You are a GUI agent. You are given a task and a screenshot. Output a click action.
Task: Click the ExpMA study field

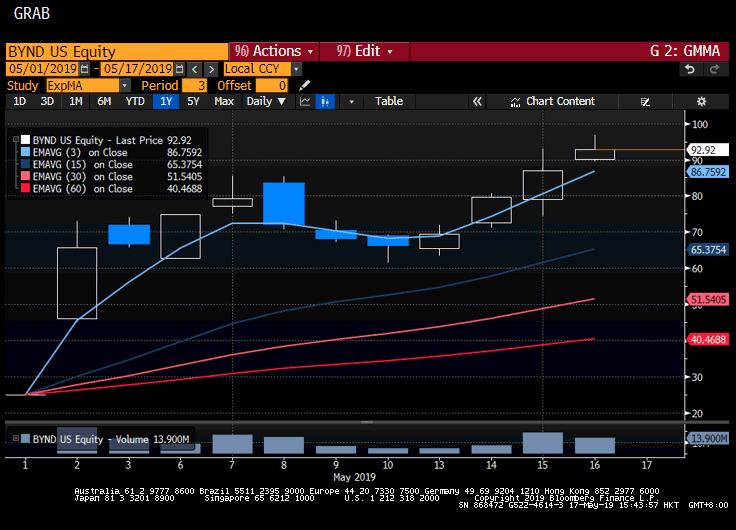(x=83, y=85)
